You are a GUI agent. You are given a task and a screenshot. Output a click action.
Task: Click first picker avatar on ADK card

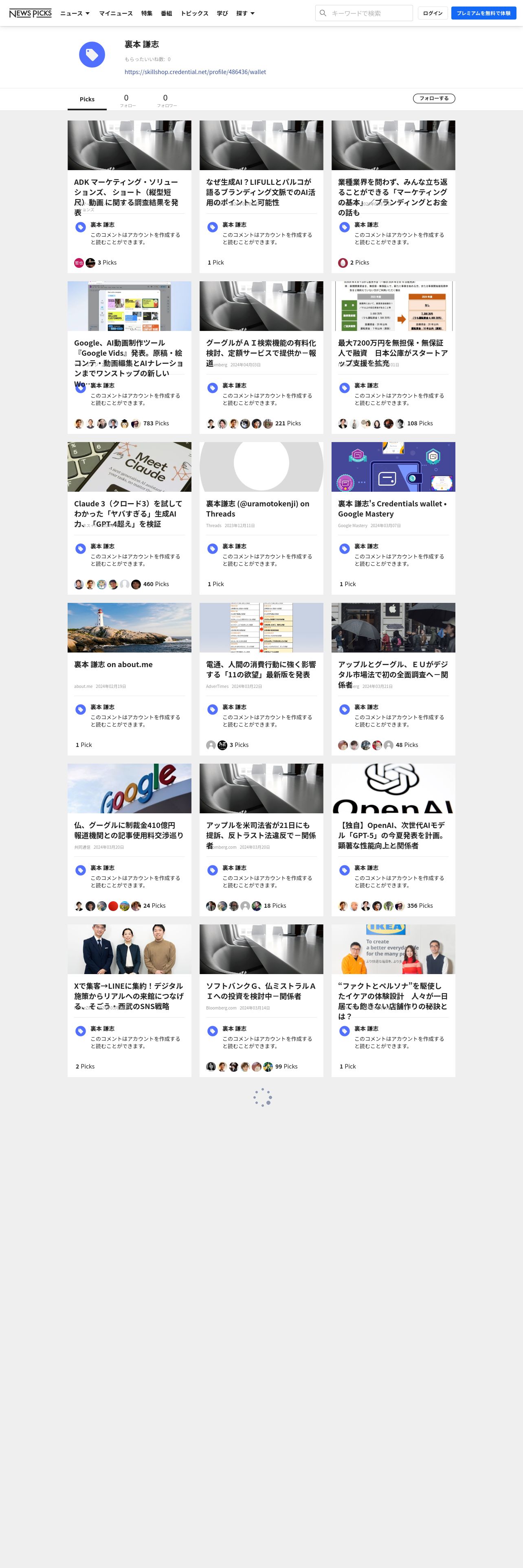[79, 263]
